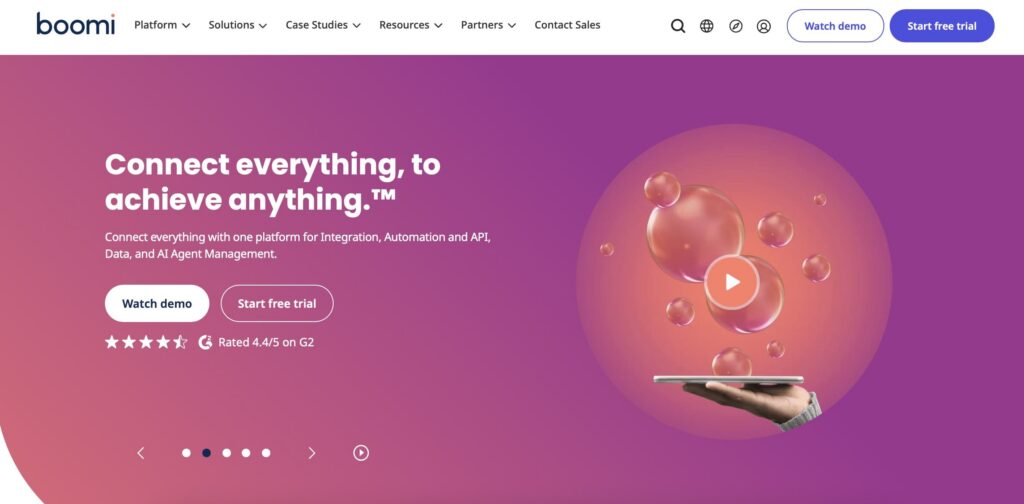Click the globe language selector icon
Screen dimensions: 1024x504
pos(707,26)
